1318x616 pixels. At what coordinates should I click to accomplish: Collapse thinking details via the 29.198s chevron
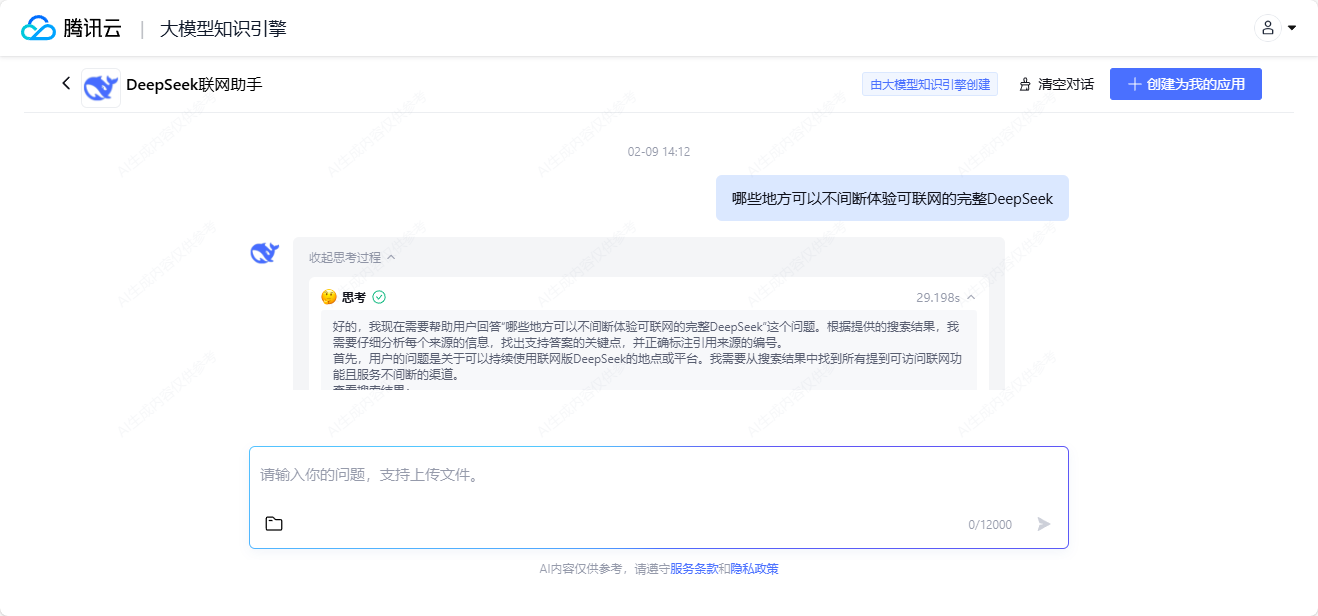[970, 297]
